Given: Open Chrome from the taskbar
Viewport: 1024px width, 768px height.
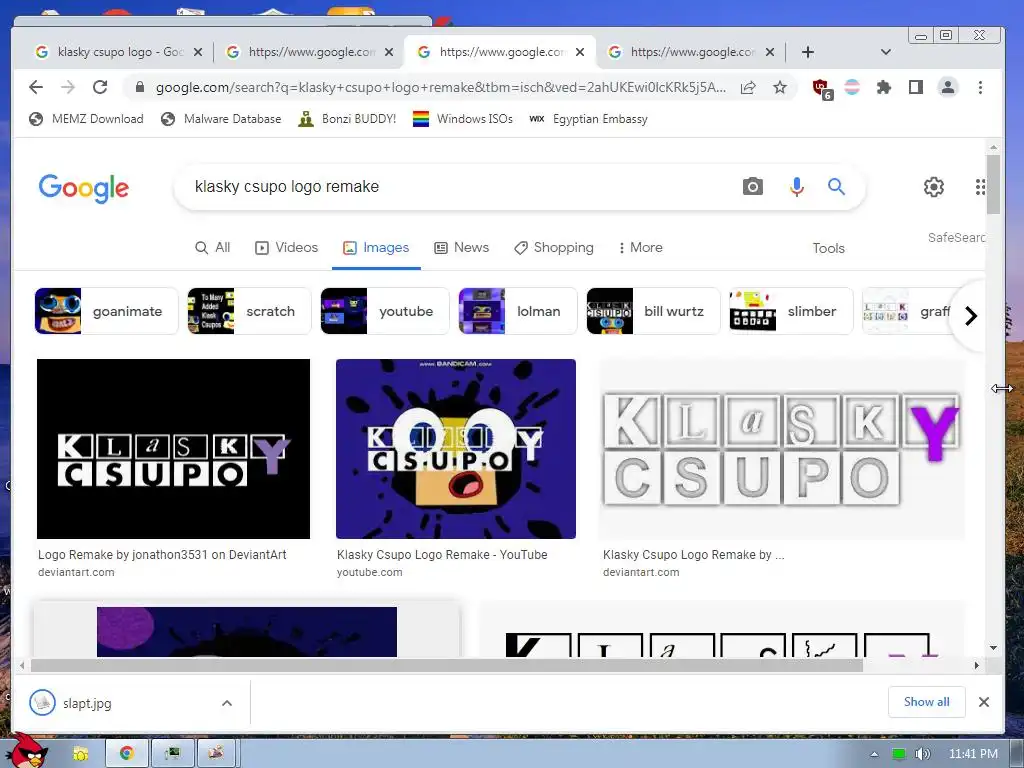Looking at the screenshot, I should (127, 753).
